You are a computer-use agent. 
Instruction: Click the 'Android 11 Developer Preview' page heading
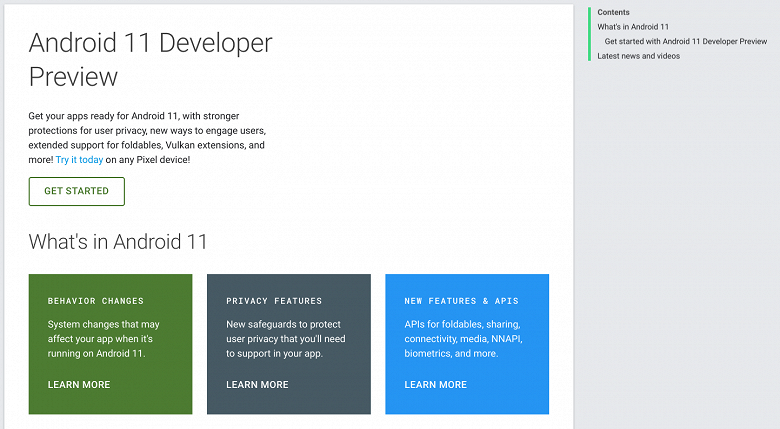coord(150,59)
